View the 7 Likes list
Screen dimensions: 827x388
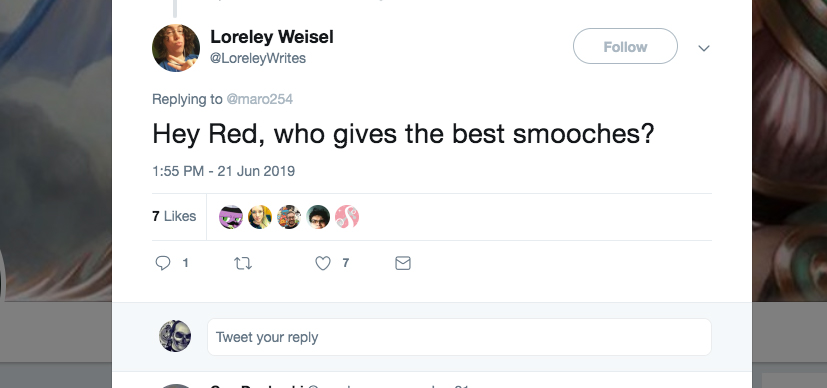pyautogui.click(x=174, y=216)
